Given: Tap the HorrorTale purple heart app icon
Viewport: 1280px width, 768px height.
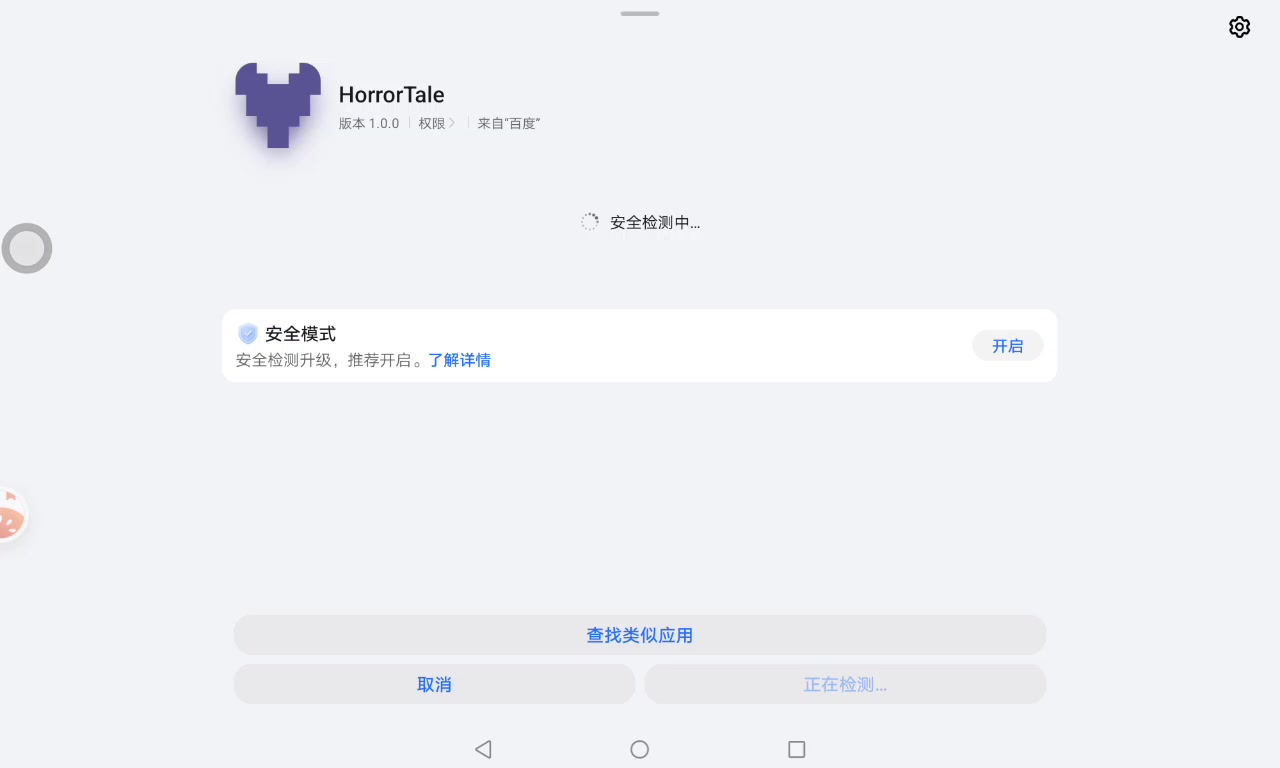Looking at the screenshot, I should tap(278, 105).
